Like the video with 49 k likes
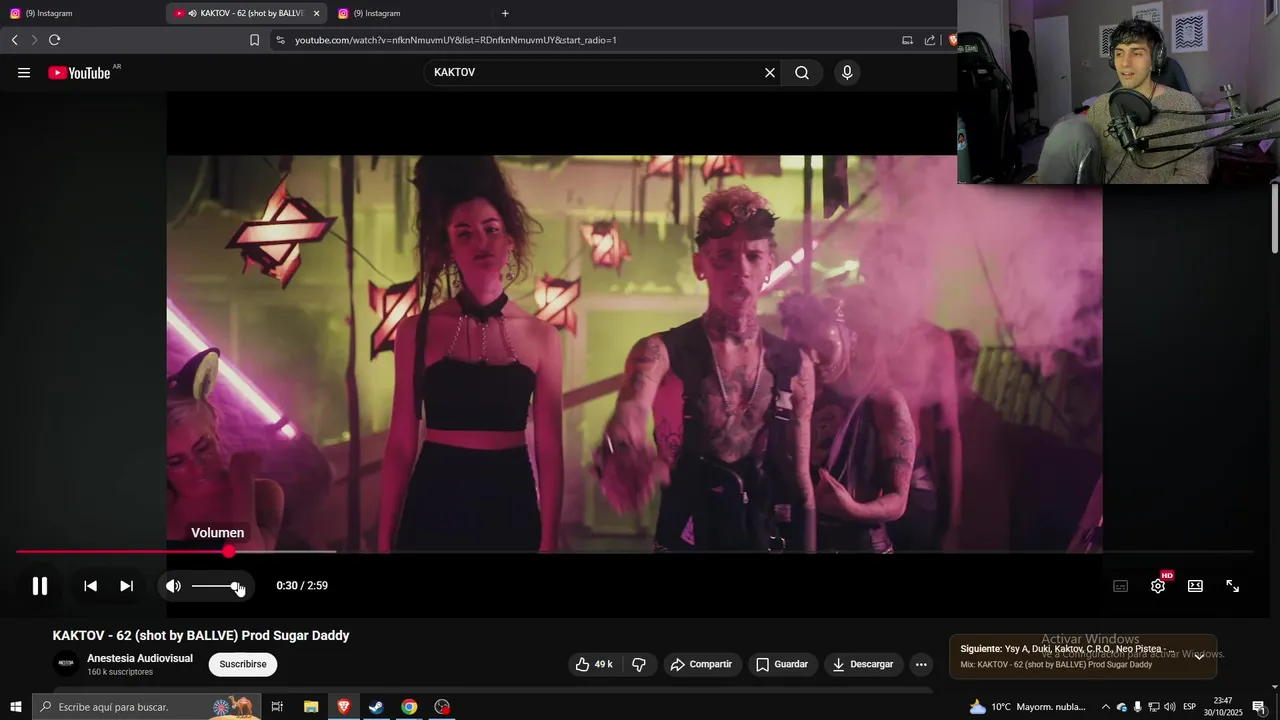1280x720 pixels. point(593,664)
